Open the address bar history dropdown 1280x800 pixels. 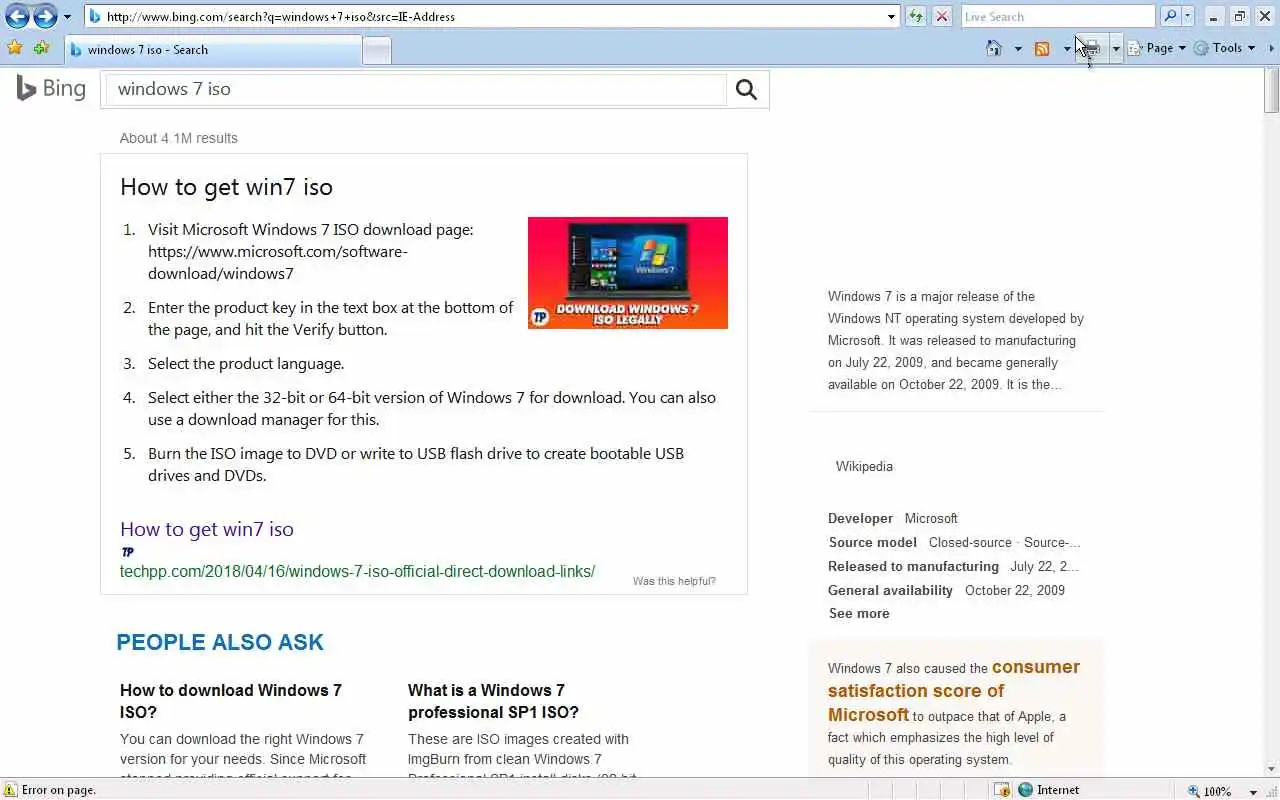pos(891,16)
